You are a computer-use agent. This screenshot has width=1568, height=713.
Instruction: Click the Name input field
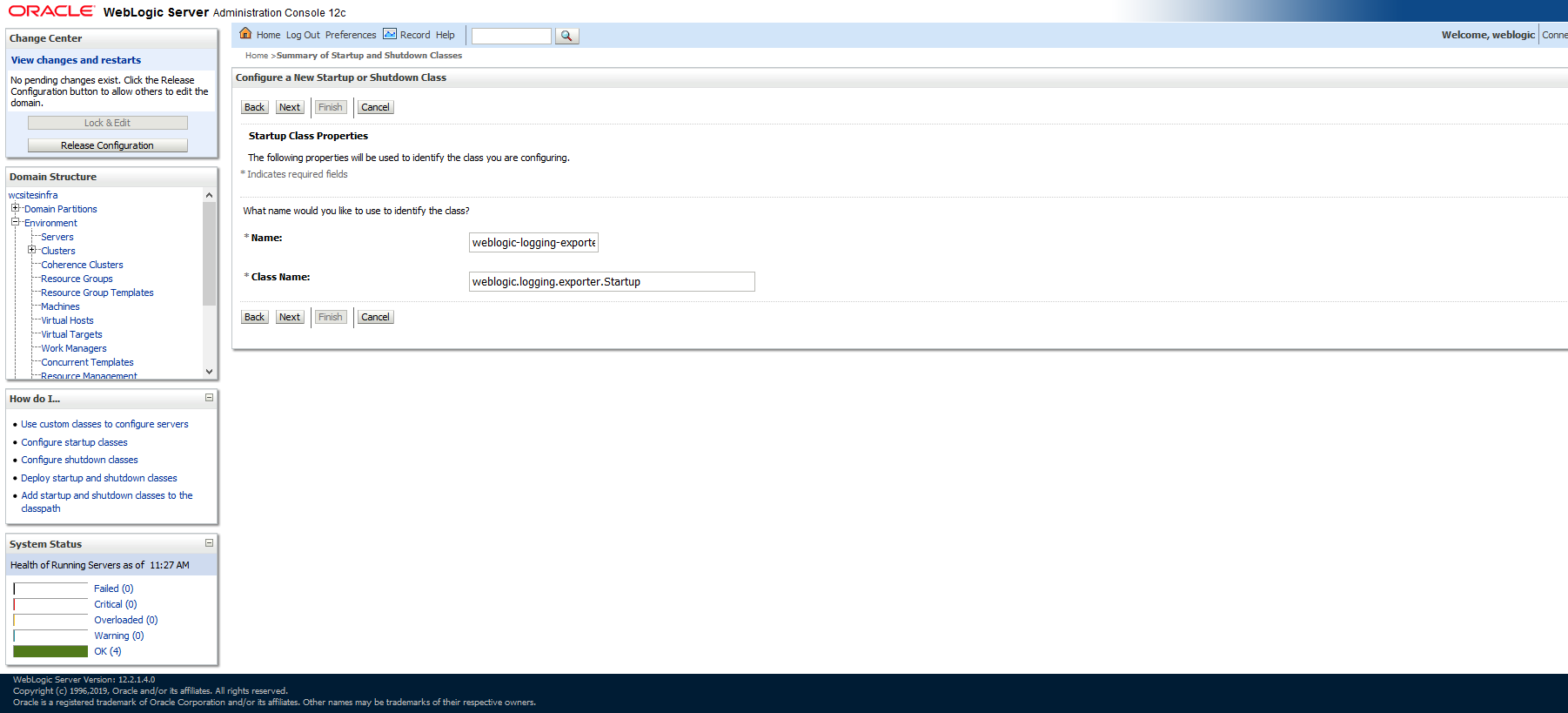(x=533, y=243)
